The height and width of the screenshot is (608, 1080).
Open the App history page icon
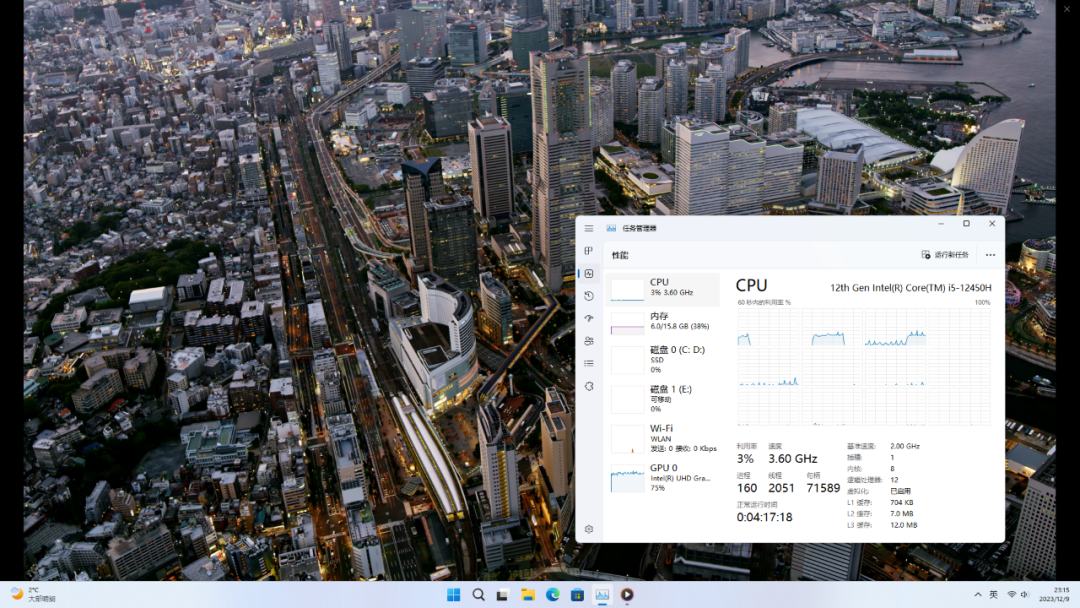coord(589,296)
